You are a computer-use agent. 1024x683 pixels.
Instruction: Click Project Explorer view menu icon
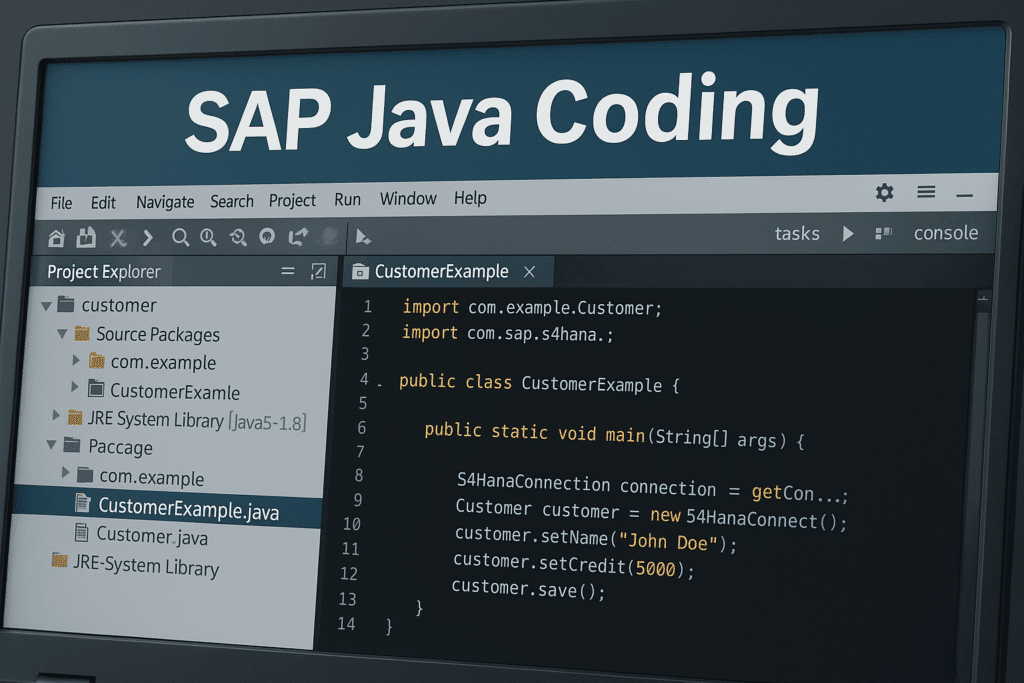point(287,271)
